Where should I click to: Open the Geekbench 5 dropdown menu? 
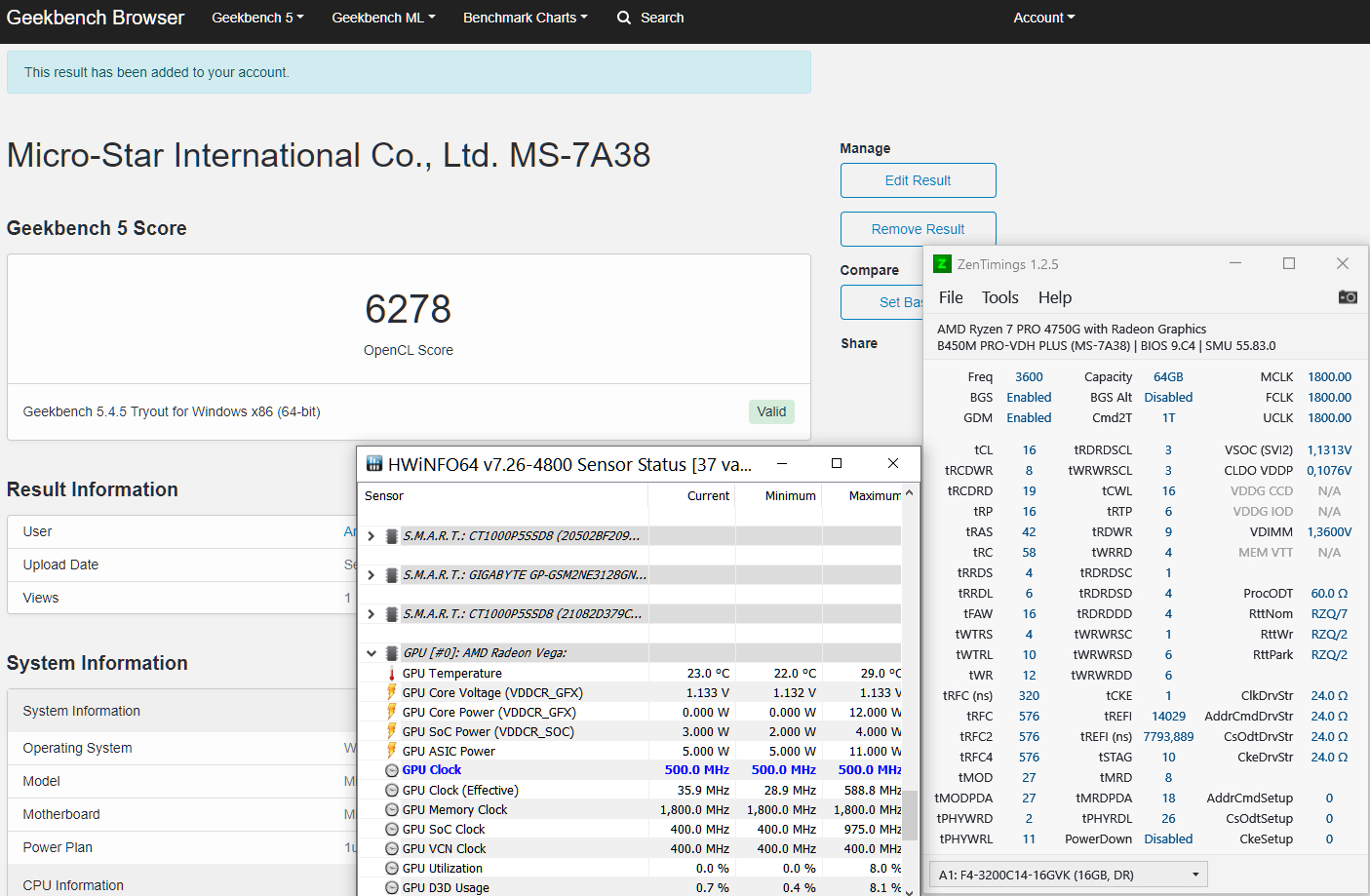coord(258,18)
